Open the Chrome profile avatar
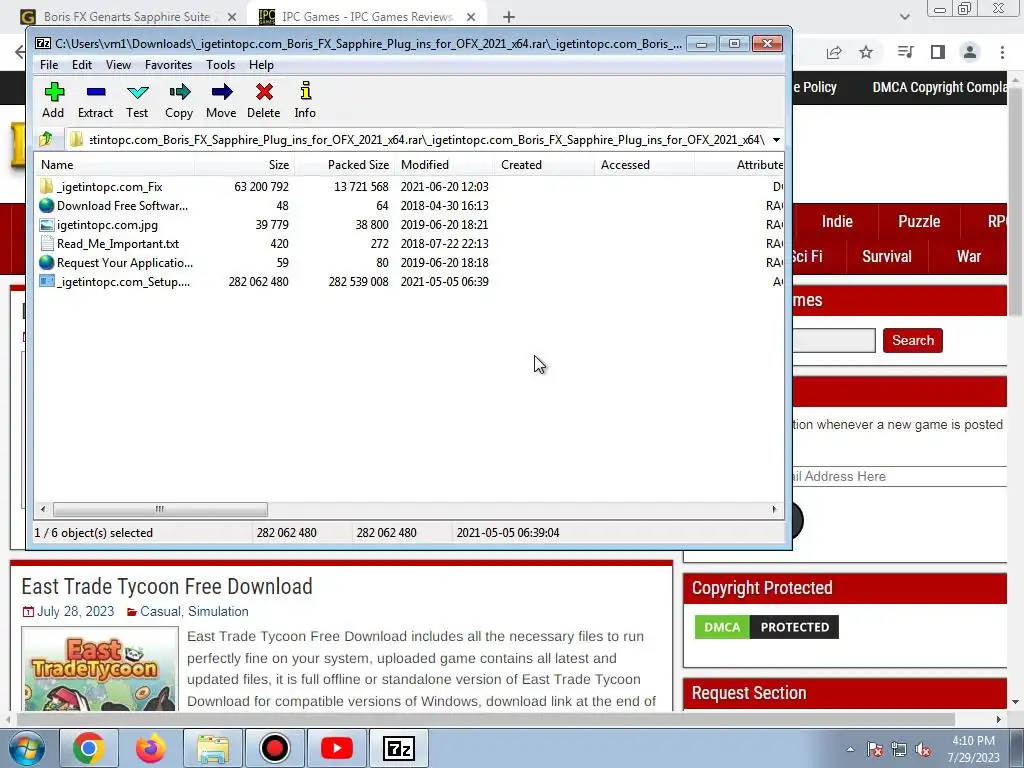Image resolution: width=1024 pixels, height=768 pixels. [x=970, y=52]
